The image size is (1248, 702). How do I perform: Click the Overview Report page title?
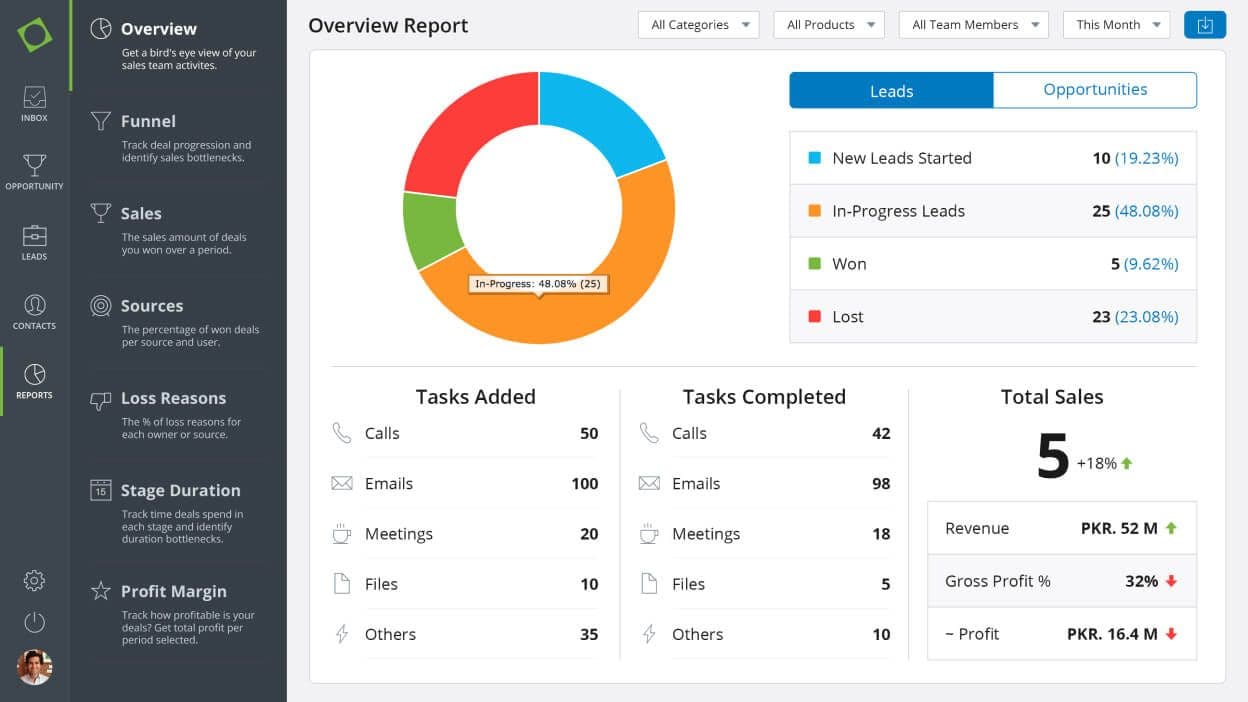click(x=388, y=26)
